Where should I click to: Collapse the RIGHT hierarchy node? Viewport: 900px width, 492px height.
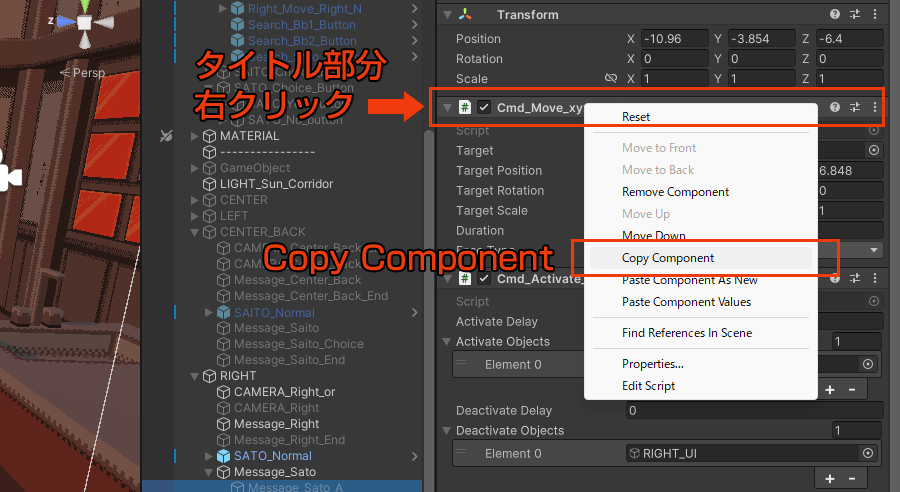pyautogui.click(x=195, y=376)
